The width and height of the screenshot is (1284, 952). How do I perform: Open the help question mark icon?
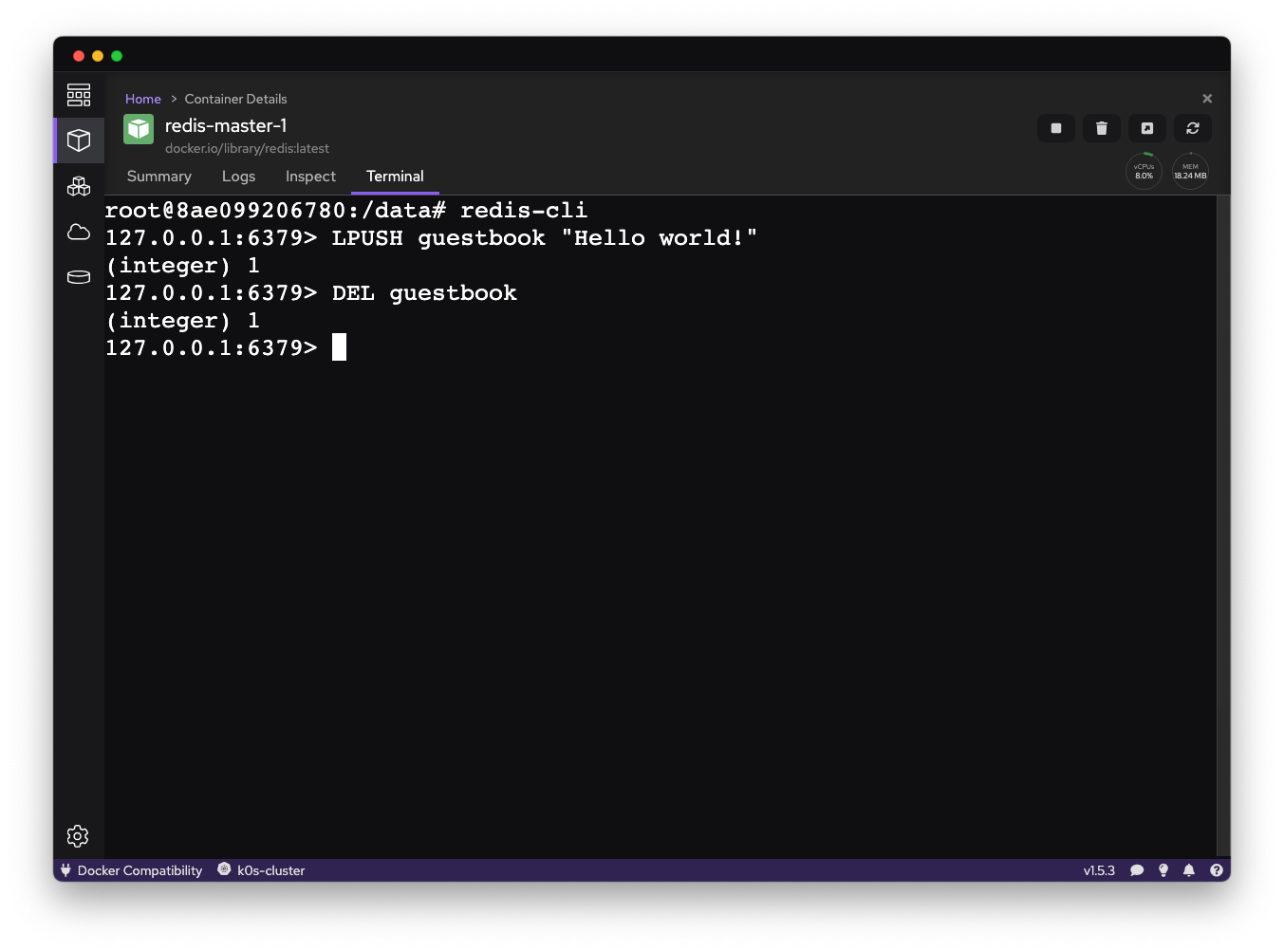[x=1217, y=870]
